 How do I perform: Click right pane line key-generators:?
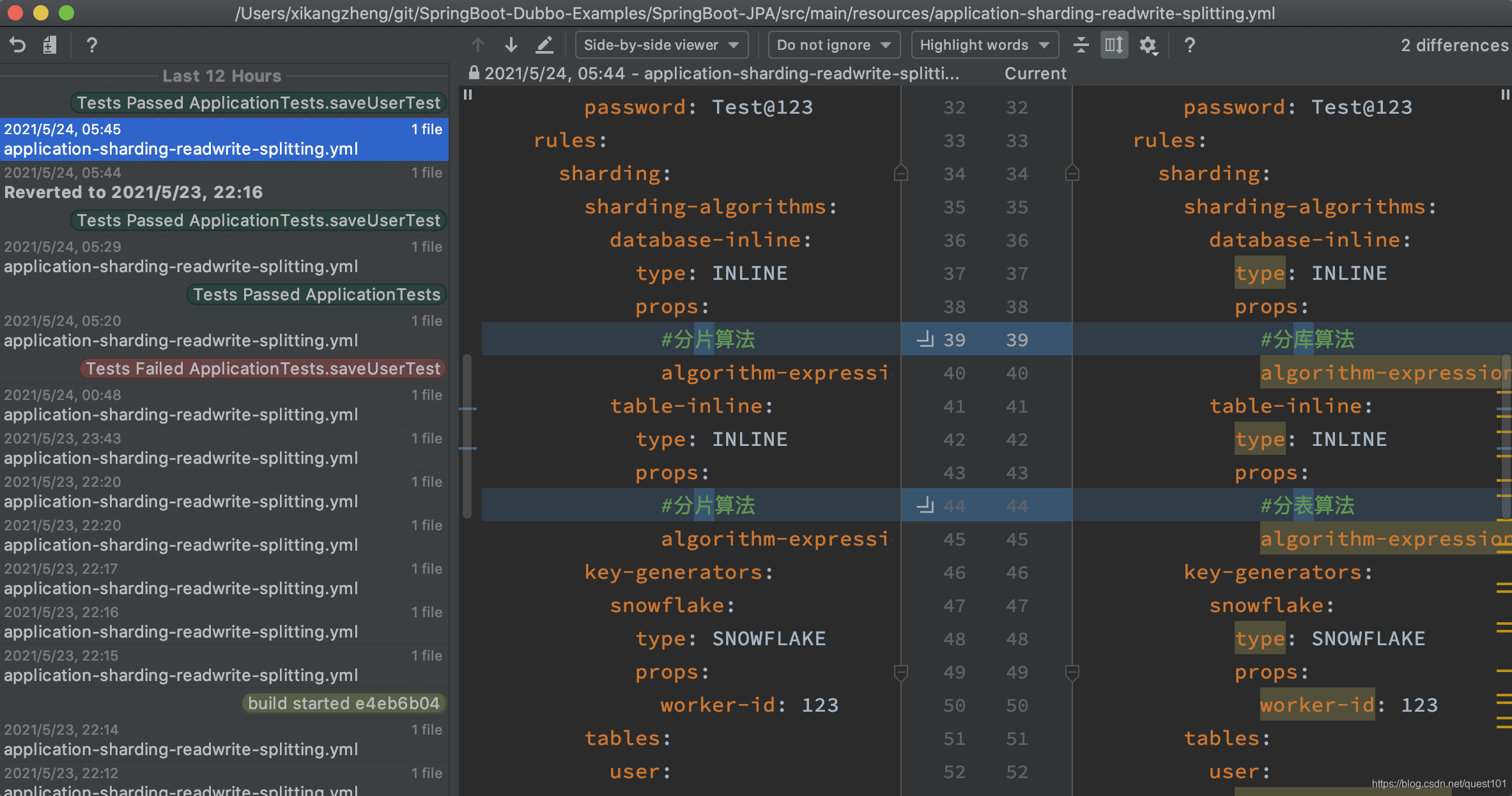click(1279, 572)
